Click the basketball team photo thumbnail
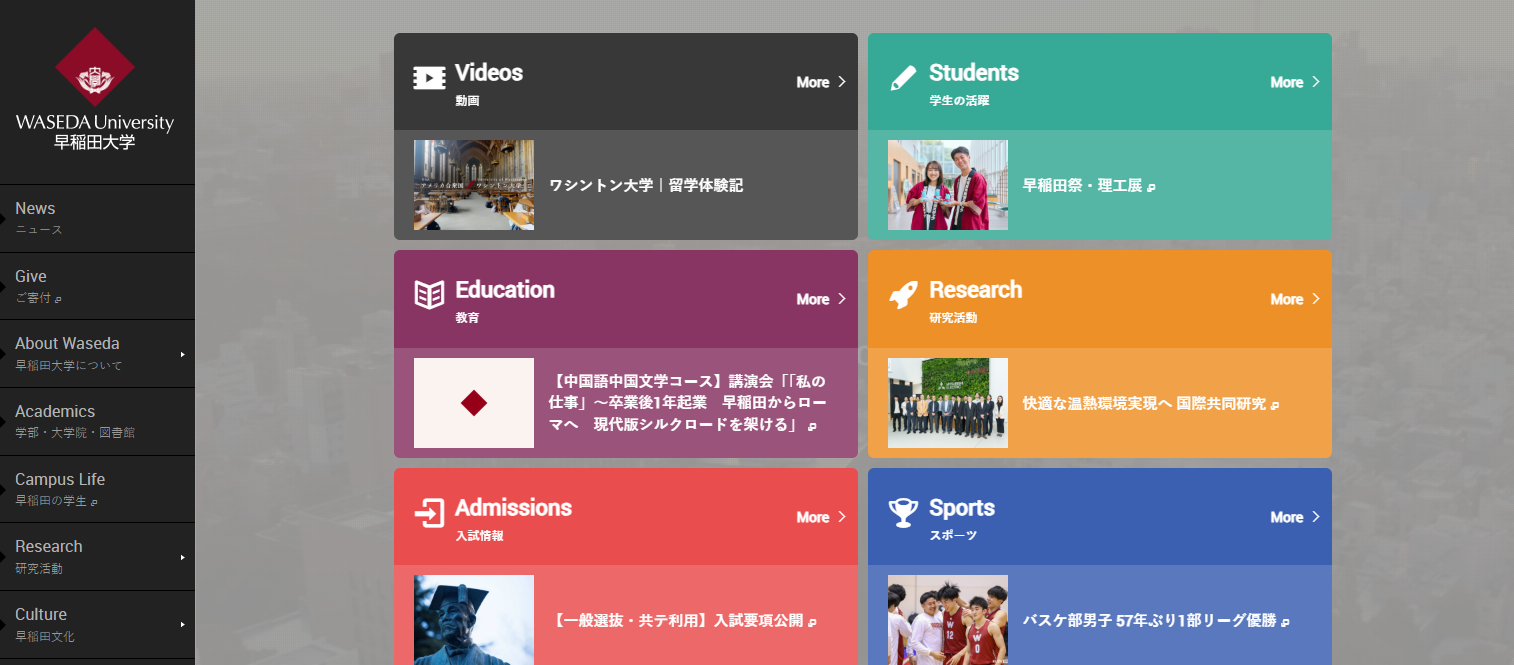This screenshot has height=665, width=1514. (x=947, y=619)
